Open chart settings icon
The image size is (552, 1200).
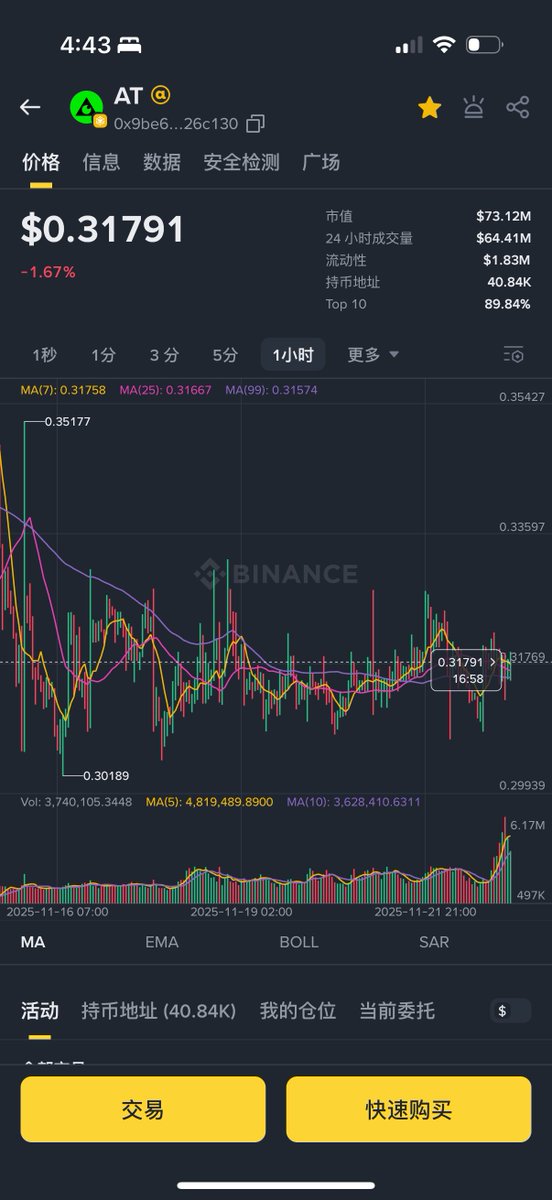(x=513, y=355)
